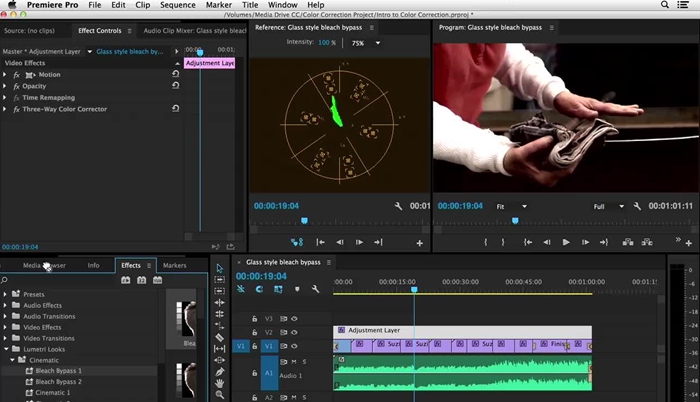Click the Program monitor playhead scrubber
The width and height of the screenshot is (700, 402).
516,220
